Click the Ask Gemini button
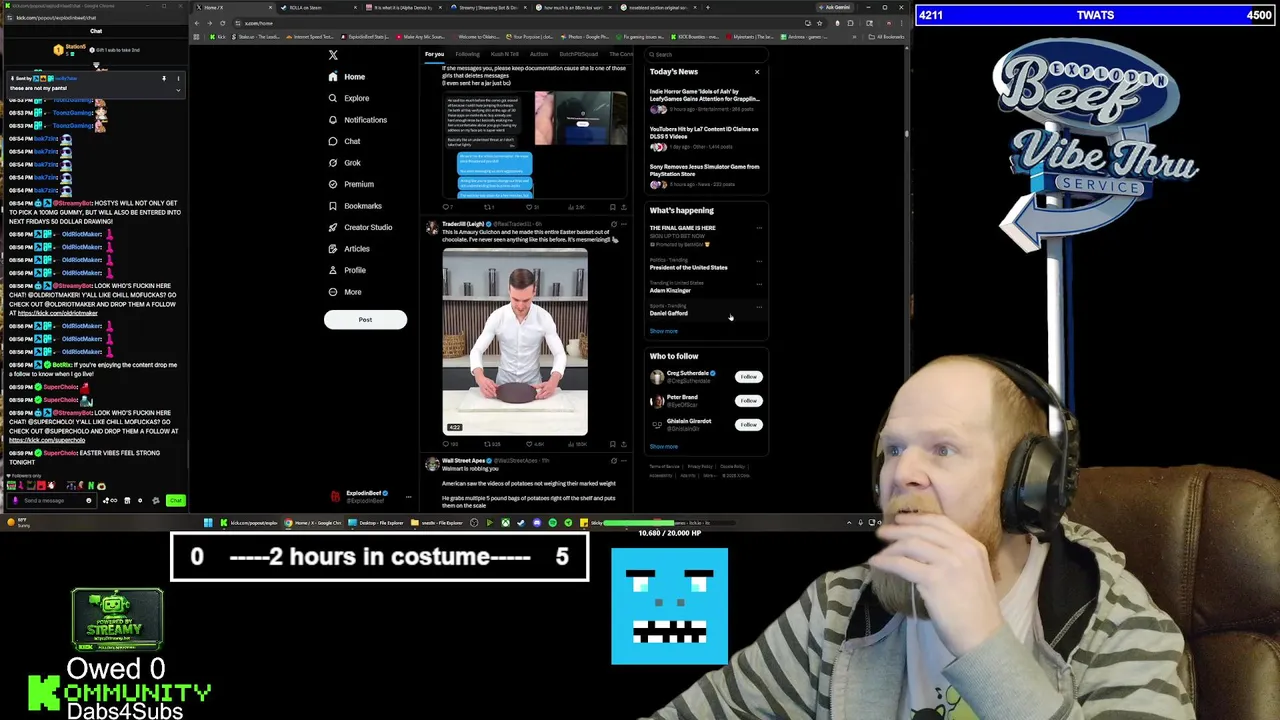Viewport: 1280px width, 720px height. (834, 7)
